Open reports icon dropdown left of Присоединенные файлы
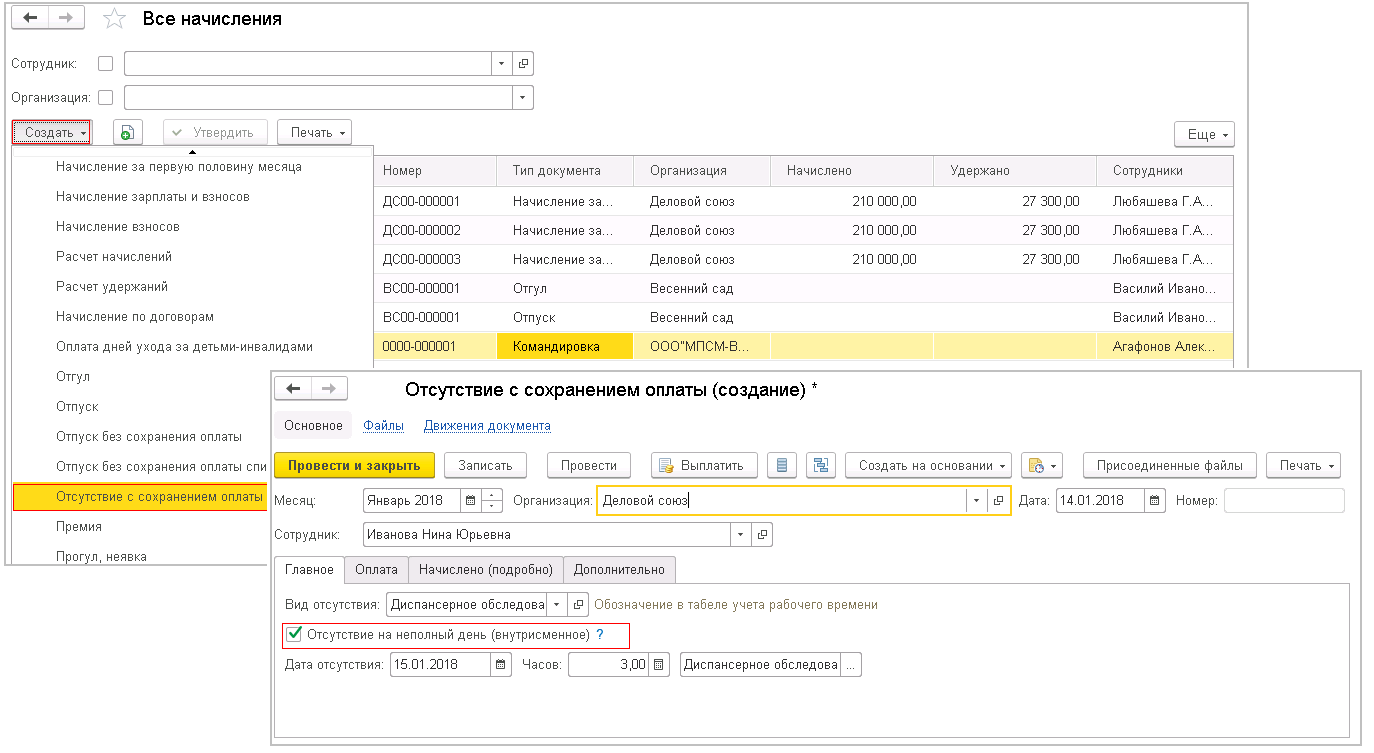Viewport: 1374px width, 753px height. [1041, 465]
